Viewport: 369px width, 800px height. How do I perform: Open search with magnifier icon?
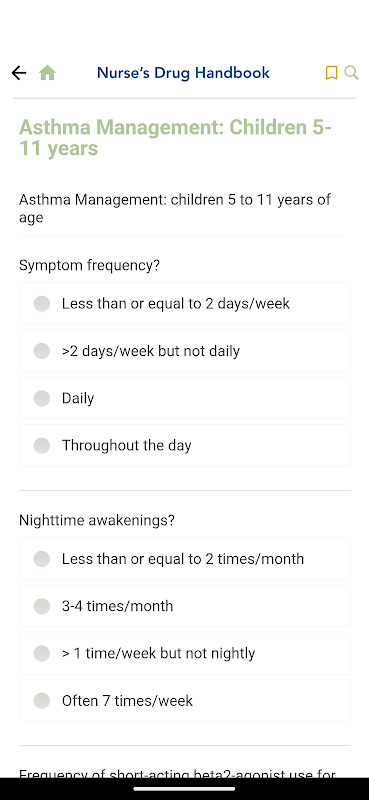tap(351, 72)
